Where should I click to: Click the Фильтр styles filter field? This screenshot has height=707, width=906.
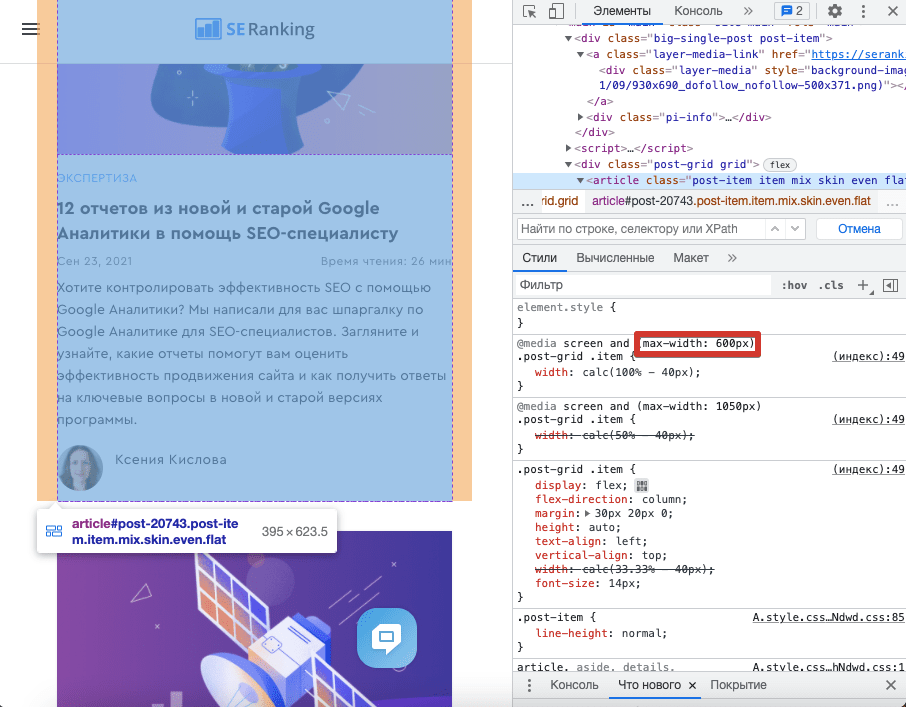click(640, 285)
